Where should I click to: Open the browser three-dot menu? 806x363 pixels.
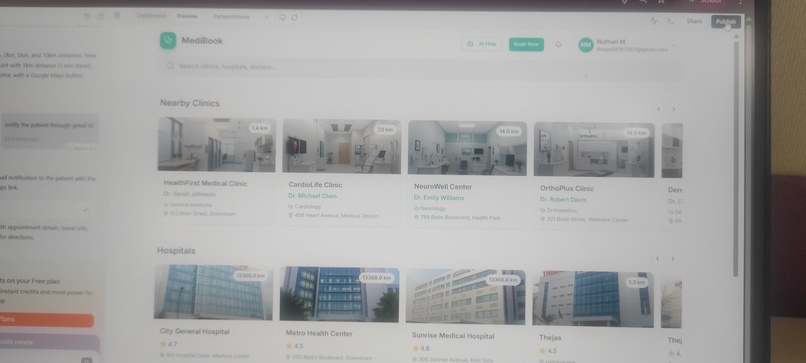pos(740,2)
